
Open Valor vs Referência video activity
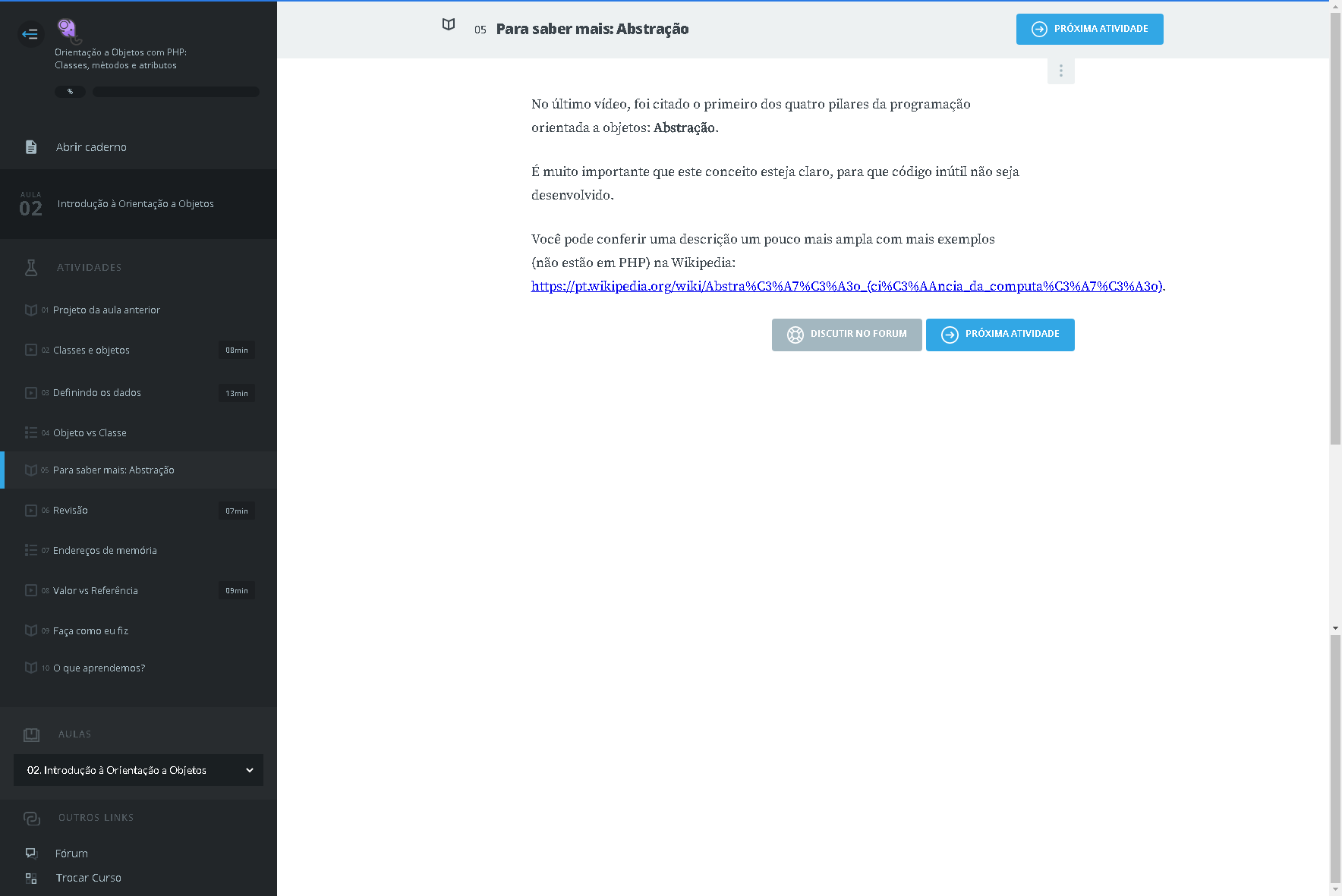coord(96,591)
